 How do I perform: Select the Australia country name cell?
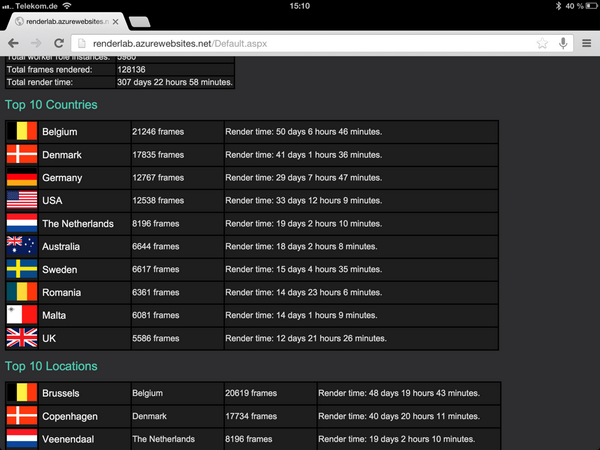click(x=85, y=246)
